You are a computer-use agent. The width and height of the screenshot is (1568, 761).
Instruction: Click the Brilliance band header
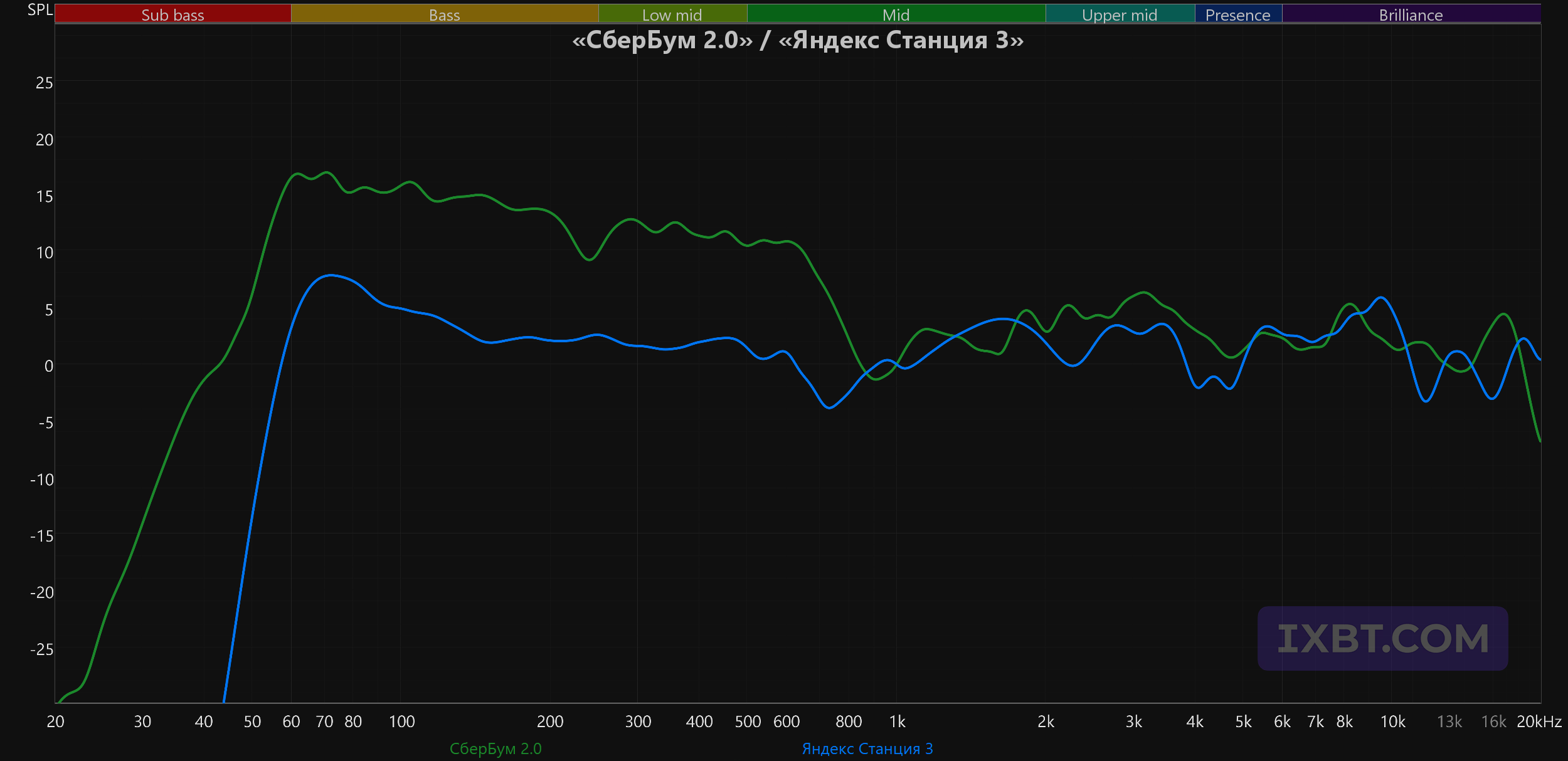click(1411, 14)
